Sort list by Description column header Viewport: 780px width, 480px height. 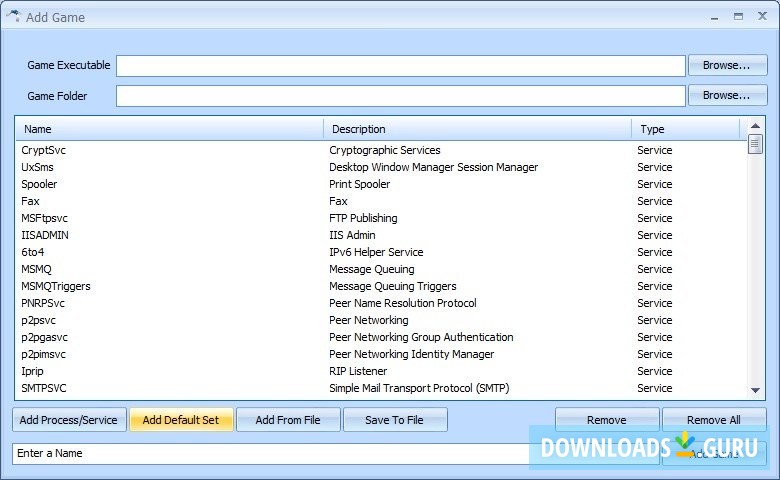[x=477, y=129]
